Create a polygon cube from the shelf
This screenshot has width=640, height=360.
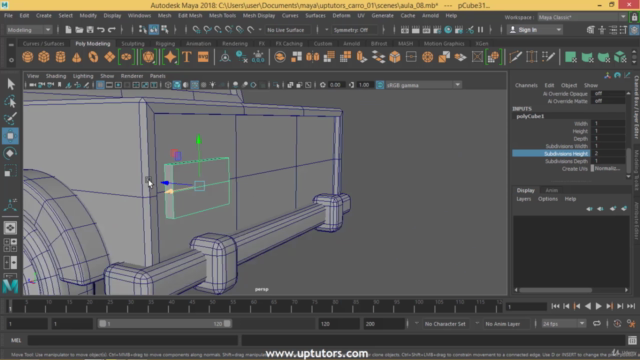[x=44, y=57]
